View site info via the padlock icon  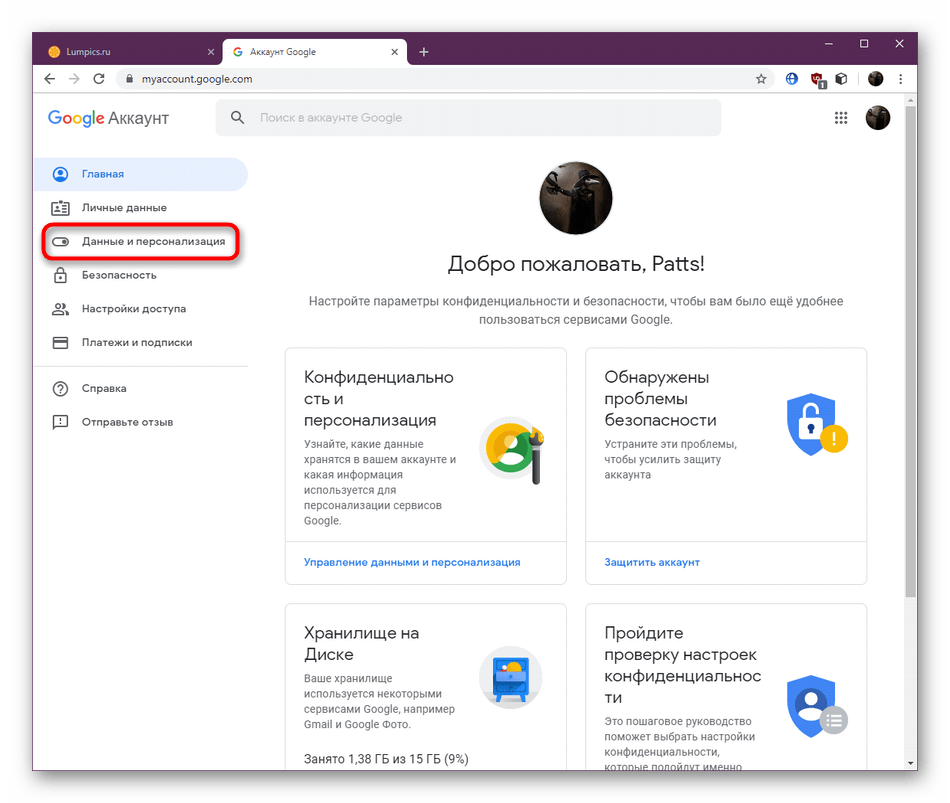(129, 79)
